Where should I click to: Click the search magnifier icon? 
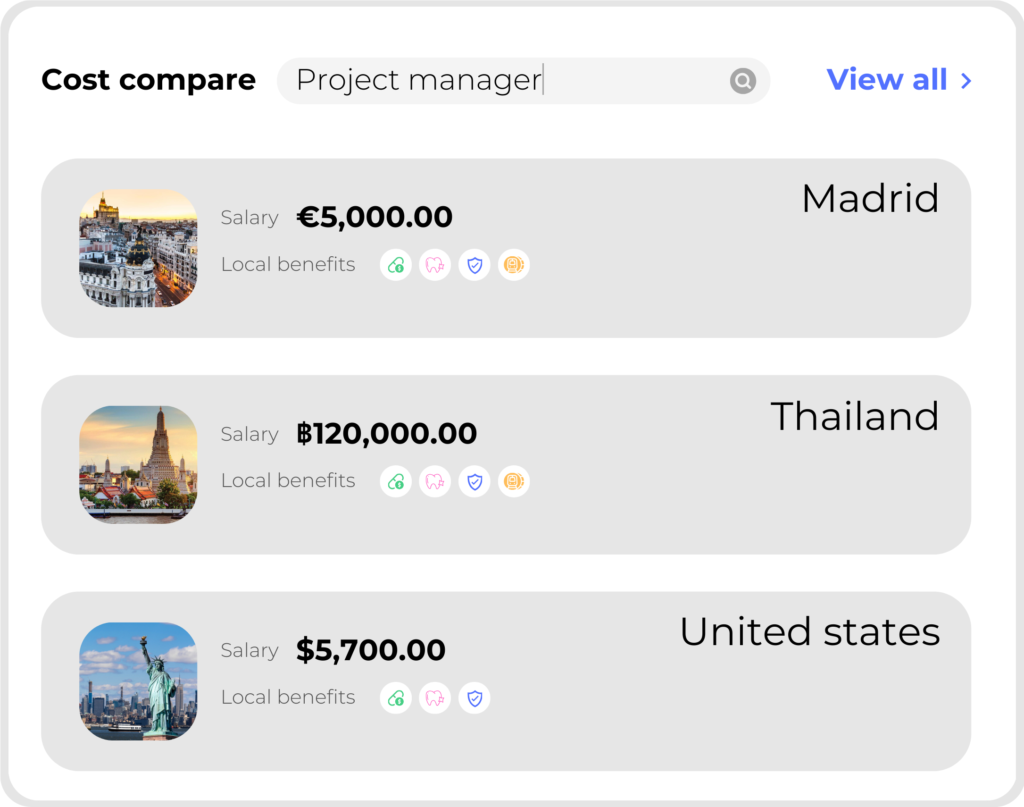(x=742, y=81)
